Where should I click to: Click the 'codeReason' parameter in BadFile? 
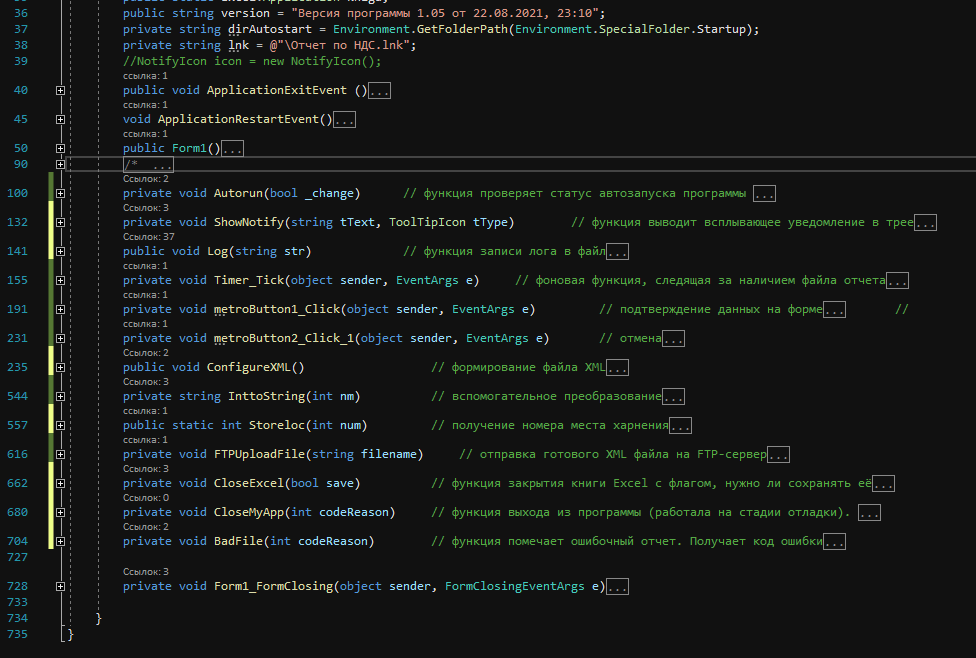click(x=333, y=542)
